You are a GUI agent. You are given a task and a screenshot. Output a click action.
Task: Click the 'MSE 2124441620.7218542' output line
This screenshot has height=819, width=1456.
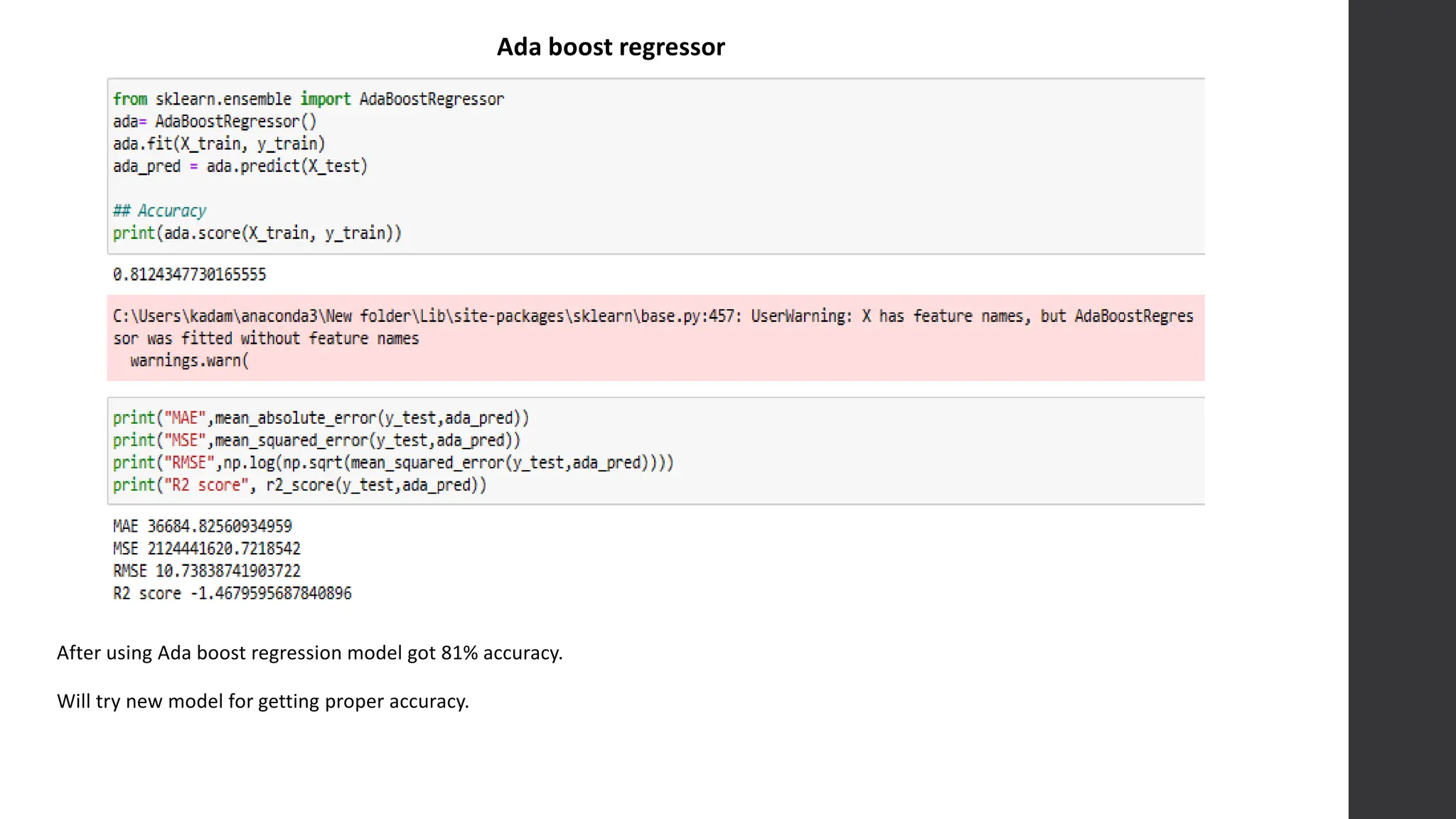(206, 549)
